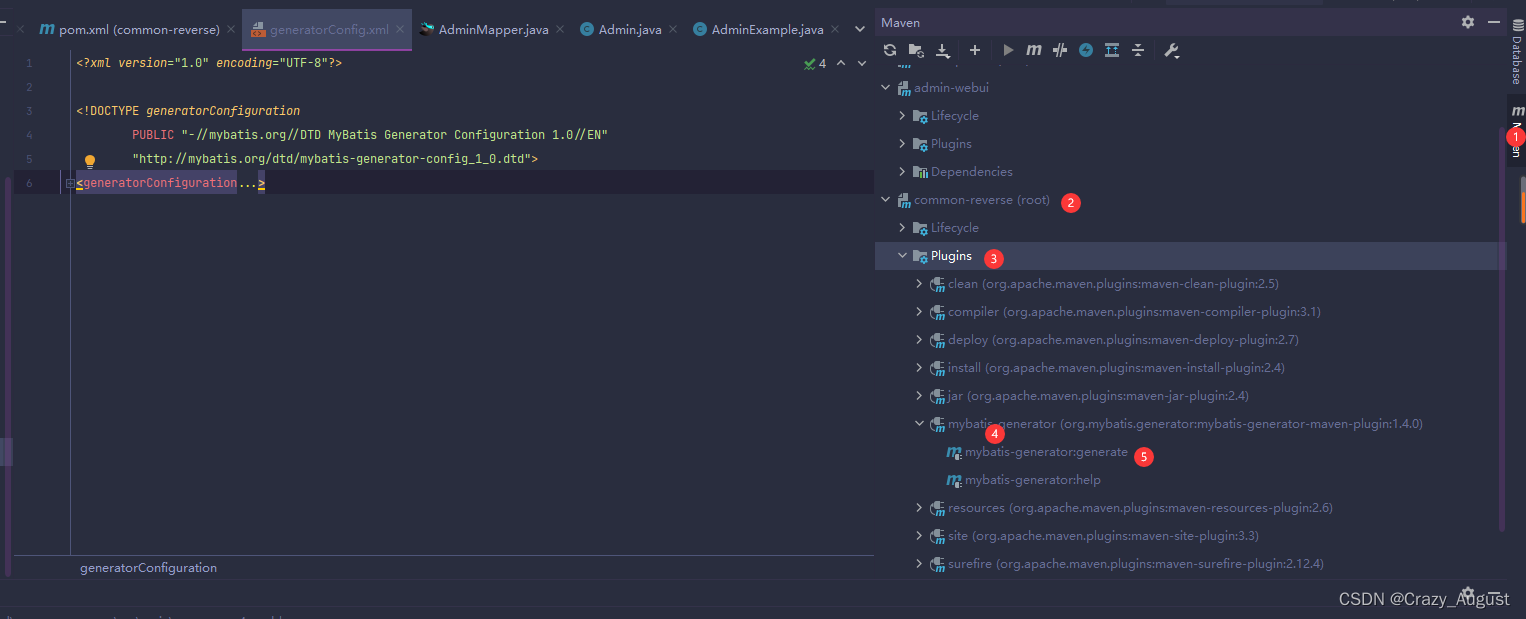The width and height of the screenshot is (1526, 619).
Task: Collapse all Maven tree nodes icon
Action: [x=1138, y=50]
